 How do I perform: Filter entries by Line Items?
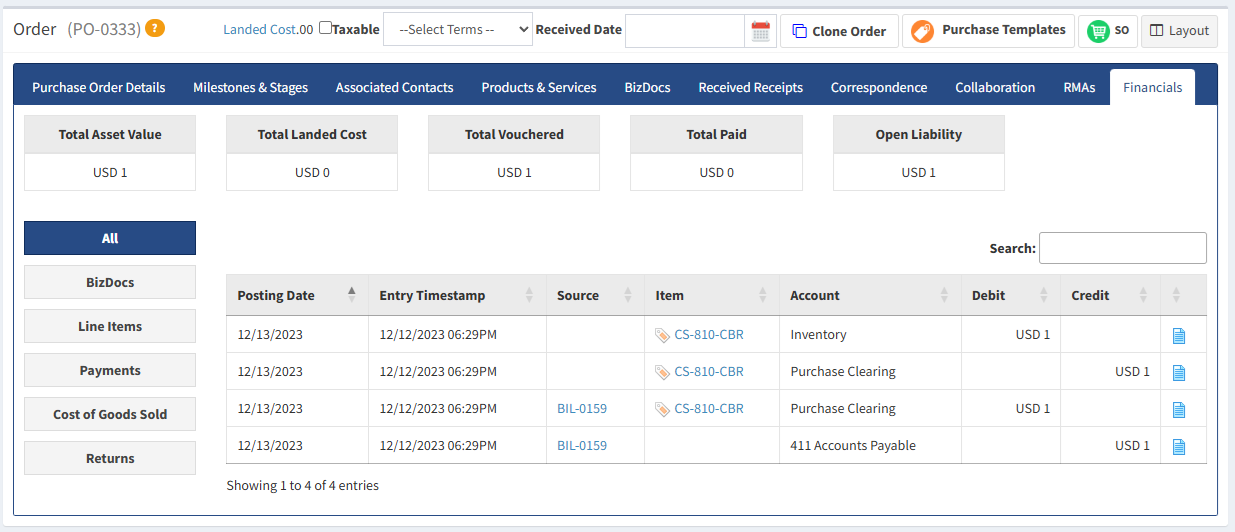(110, 326)
